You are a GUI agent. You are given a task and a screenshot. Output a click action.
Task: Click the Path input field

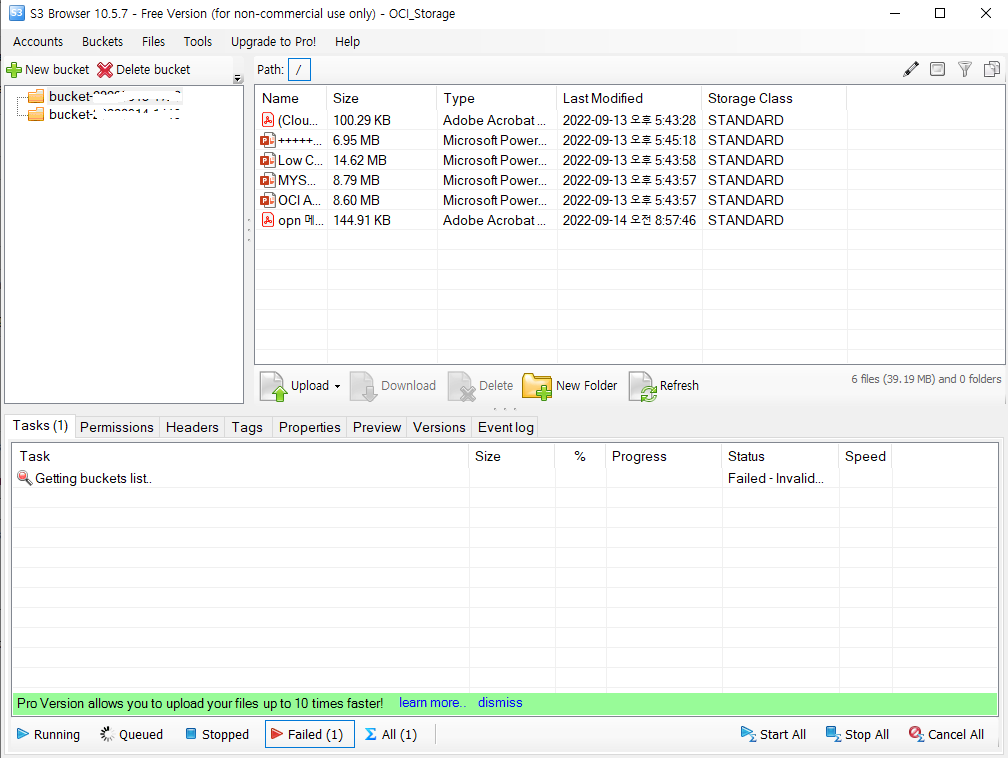click(x=300, y=69)
